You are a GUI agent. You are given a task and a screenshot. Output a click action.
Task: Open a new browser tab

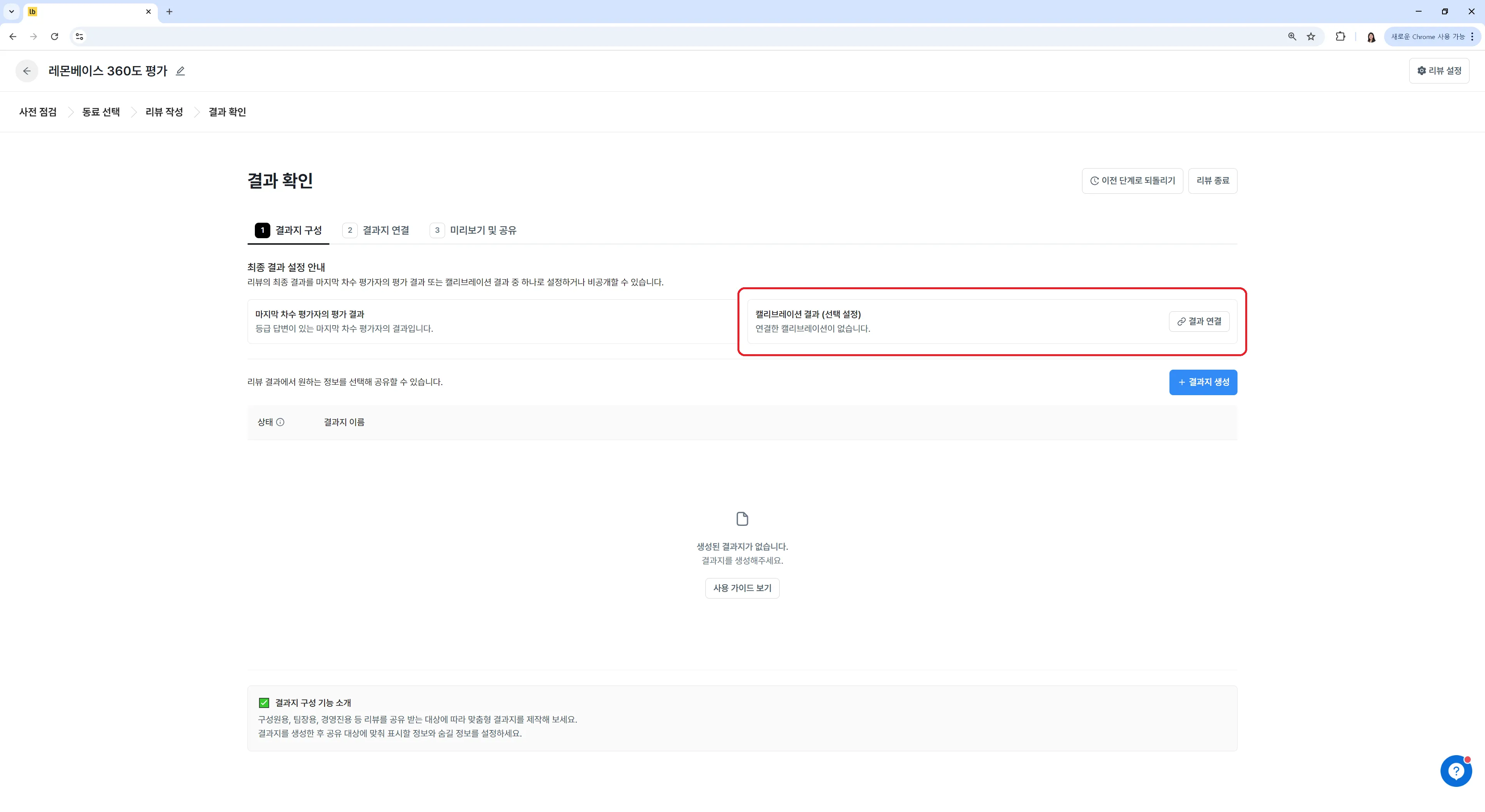coord(169,12)
